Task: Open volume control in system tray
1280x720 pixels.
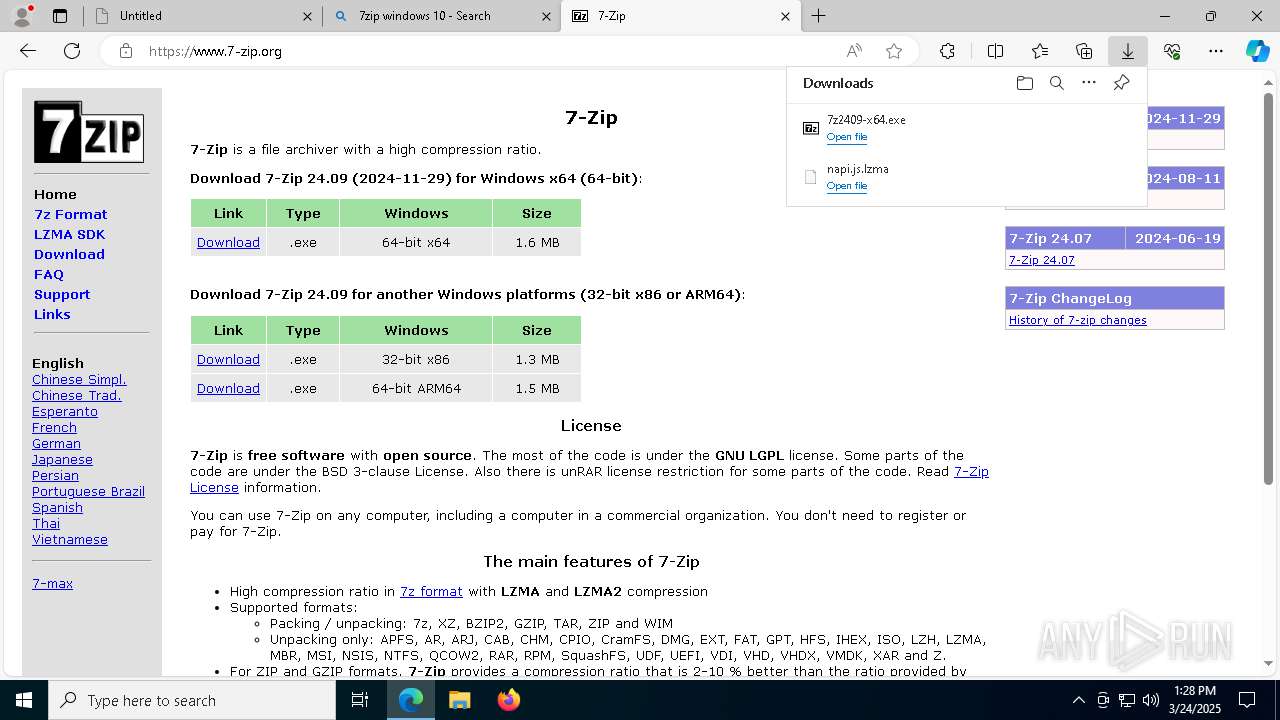Action: coord(1150,700)
